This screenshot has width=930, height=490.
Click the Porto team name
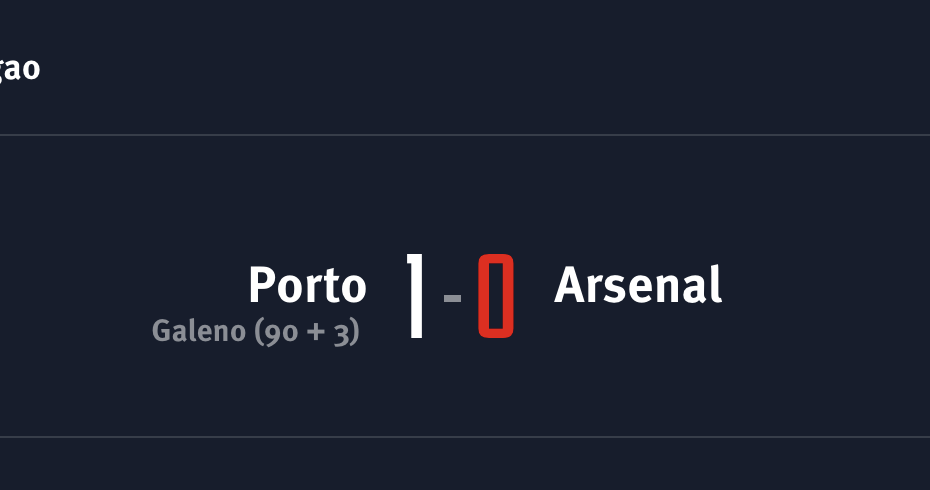pos(307,285)
